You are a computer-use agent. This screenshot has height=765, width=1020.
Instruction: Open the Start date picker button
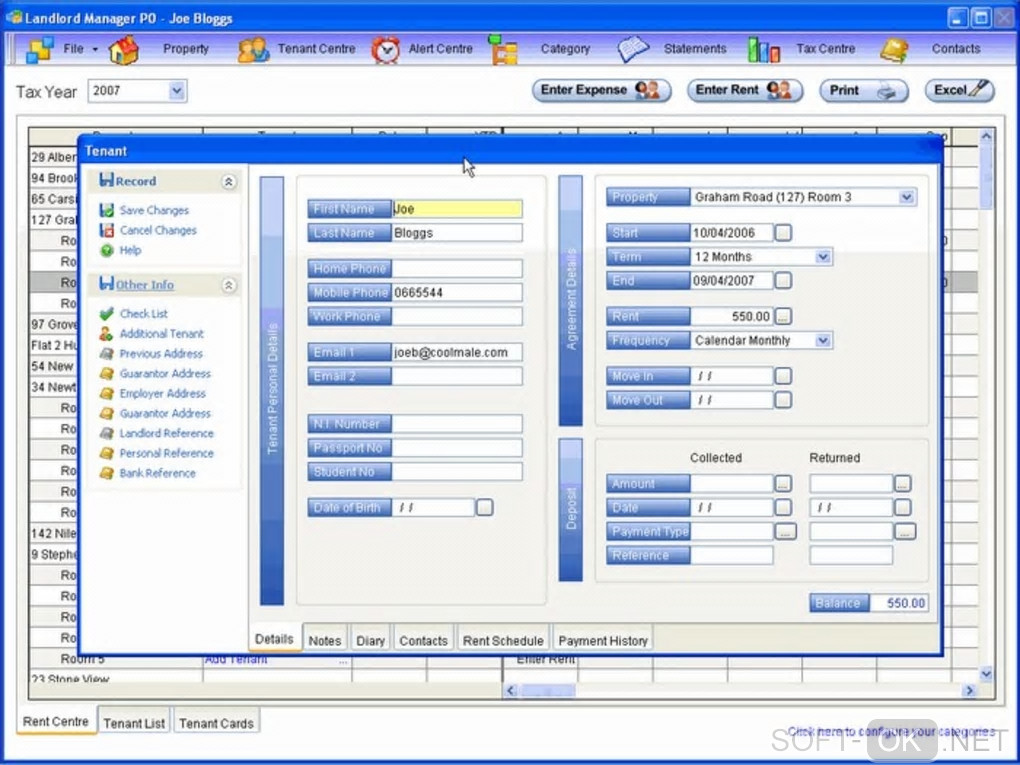pos(783,233)
